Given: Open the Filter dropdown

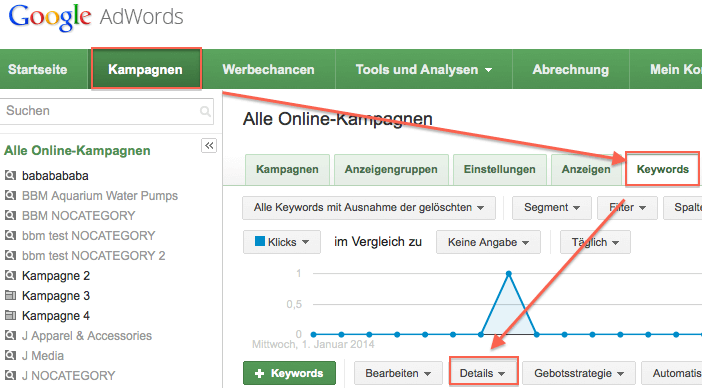Looking at the screenshot, I should [627, 208].
